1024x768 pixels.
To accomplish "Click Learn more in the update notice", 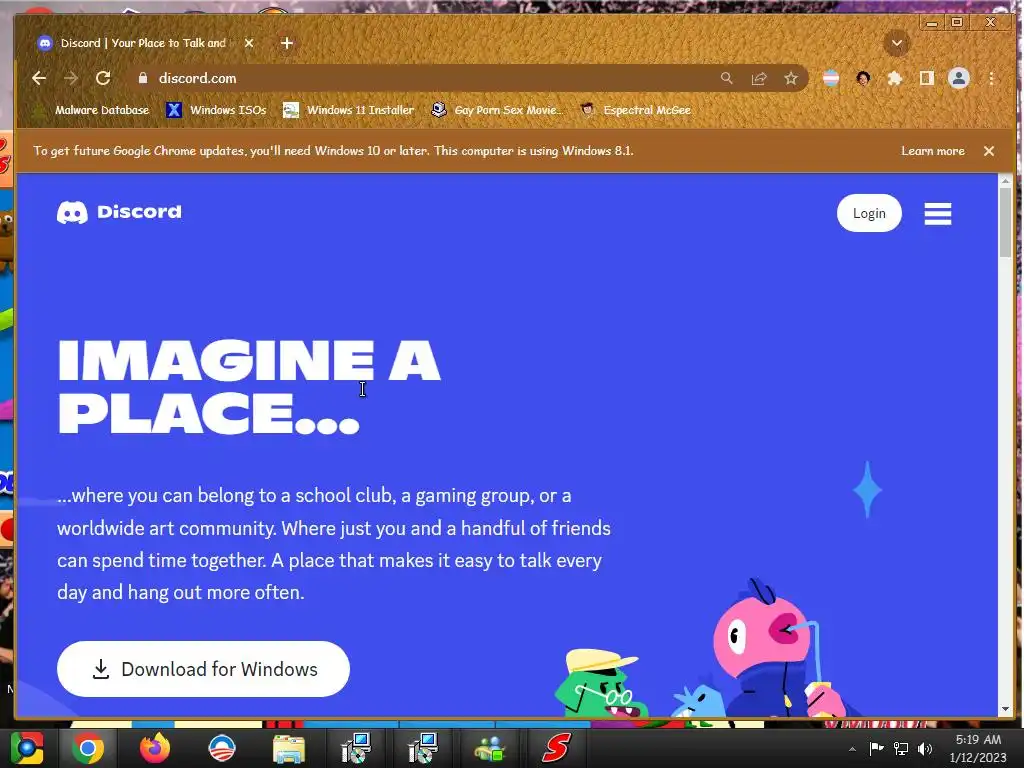I will [933, 151].
